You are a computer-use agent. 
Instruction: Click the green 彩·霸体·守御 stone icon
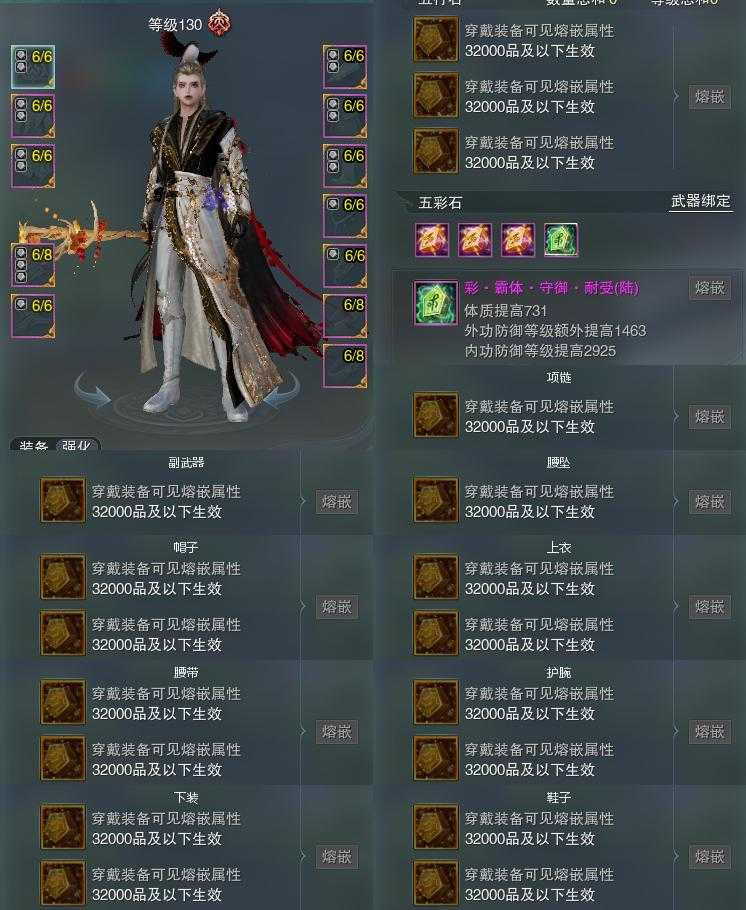[x=435, y=303]
